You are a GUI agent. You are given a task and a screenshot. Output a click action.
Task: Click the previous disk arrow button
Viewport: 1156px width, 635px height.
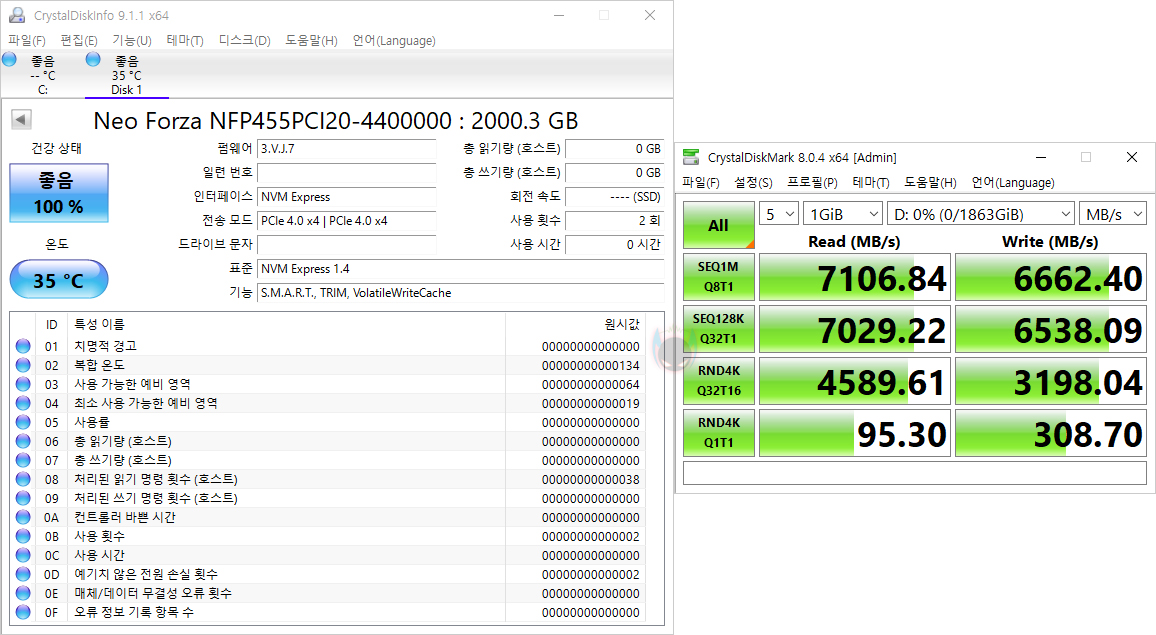[21, 119]
